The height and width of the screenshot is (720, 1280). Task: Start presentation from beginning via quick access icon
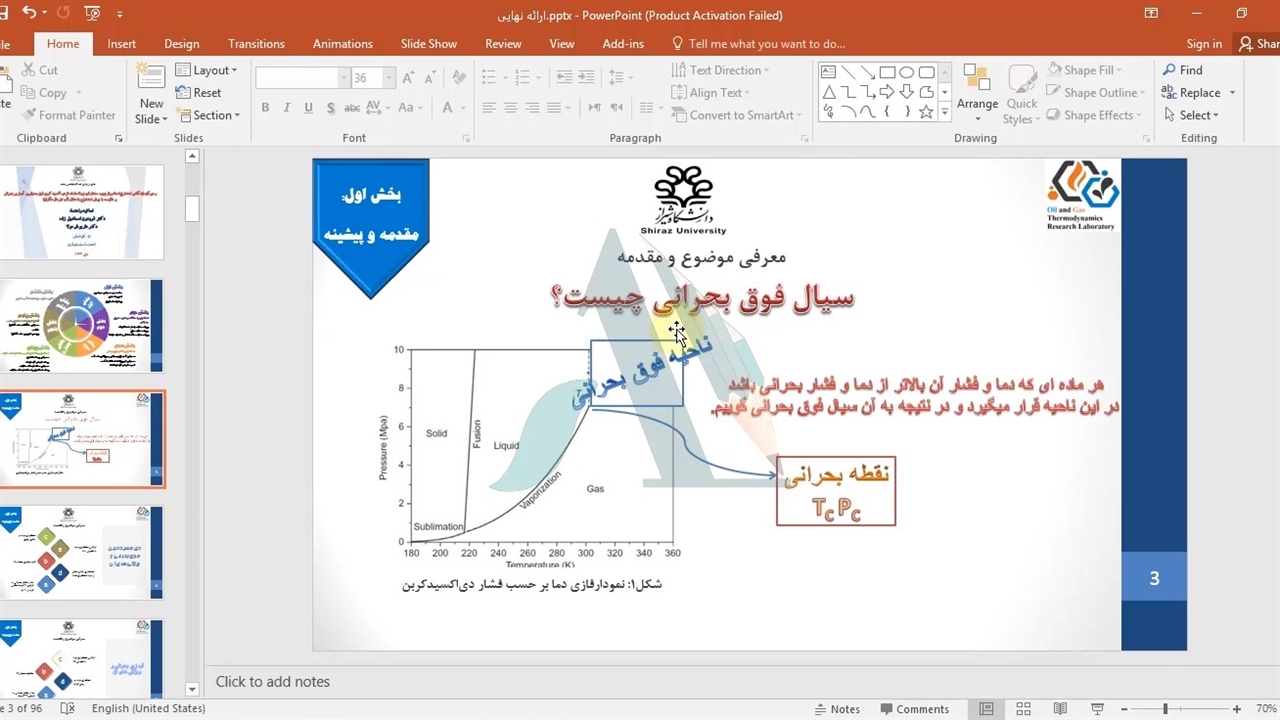coord(93,14)
